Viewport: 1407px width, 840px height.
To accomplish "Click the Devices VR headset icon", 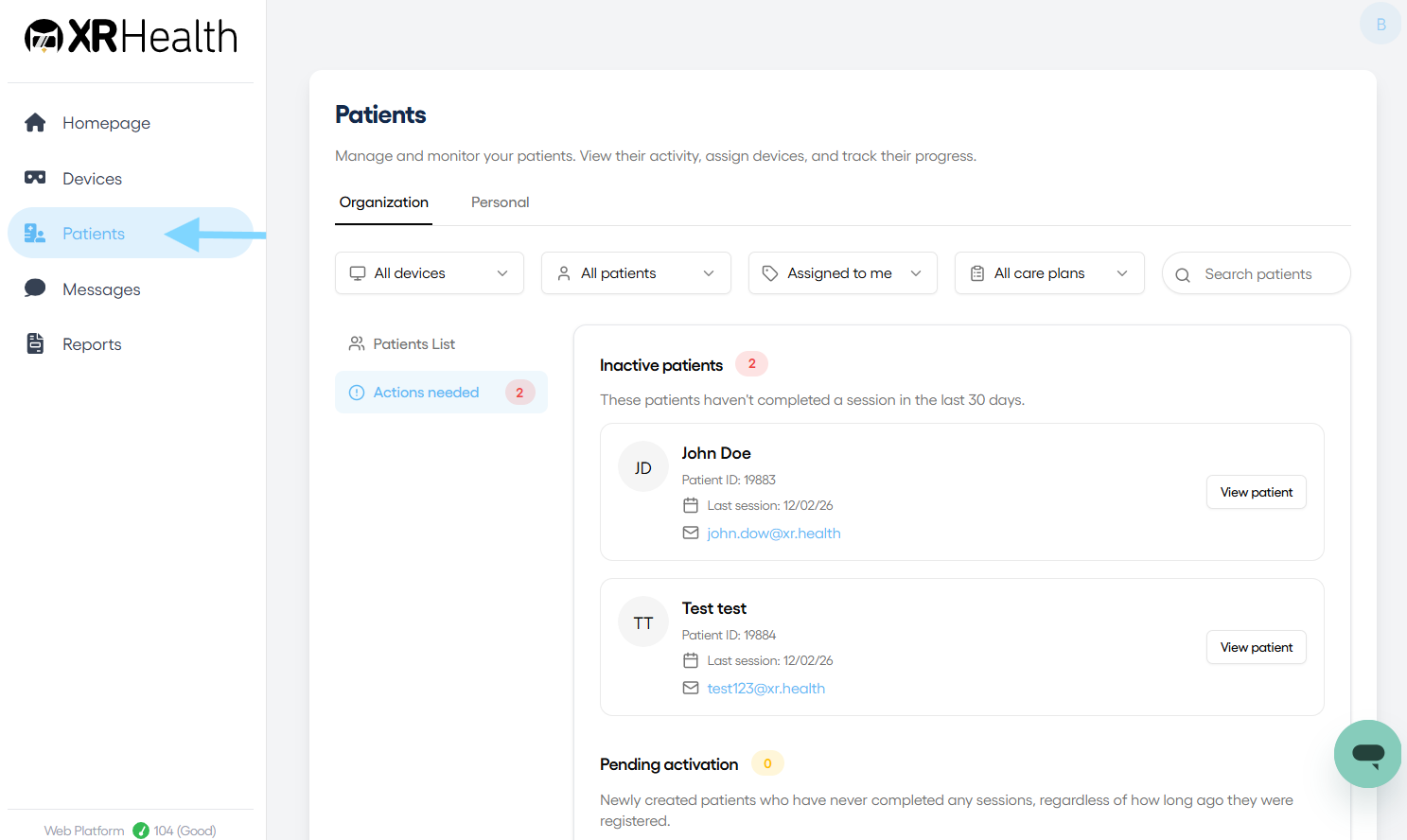I will [x=35, y=178].
